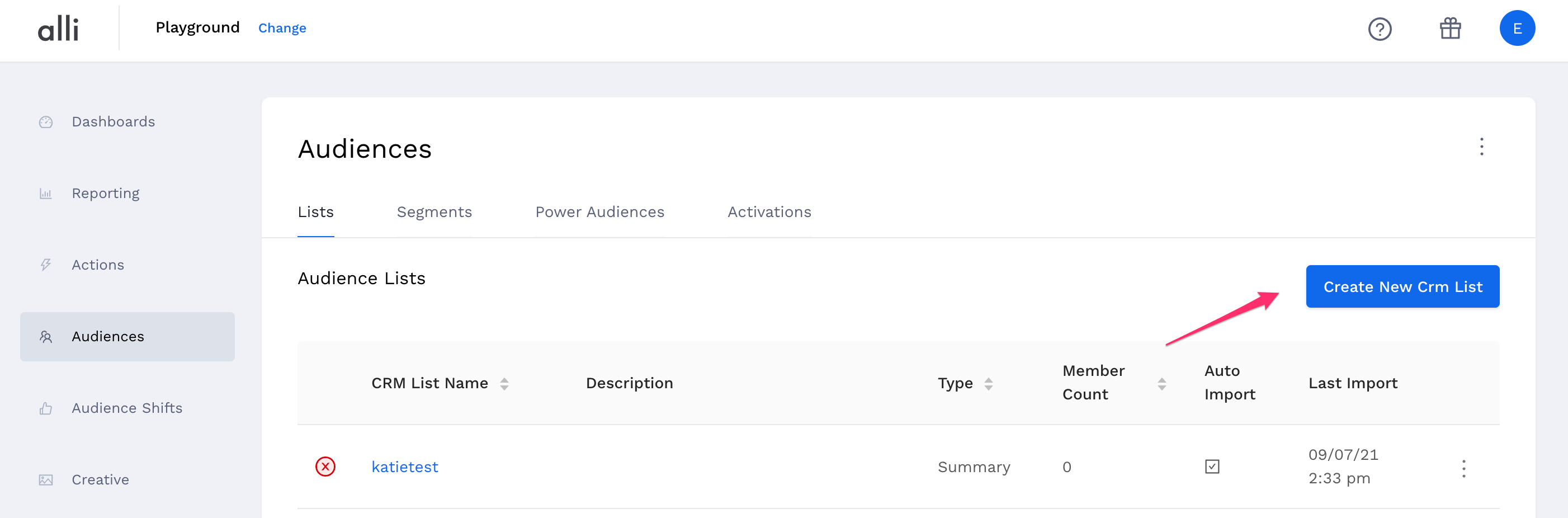Switch to the Segments tab
The image size is (1568, 518).
[x=434, y=212]
